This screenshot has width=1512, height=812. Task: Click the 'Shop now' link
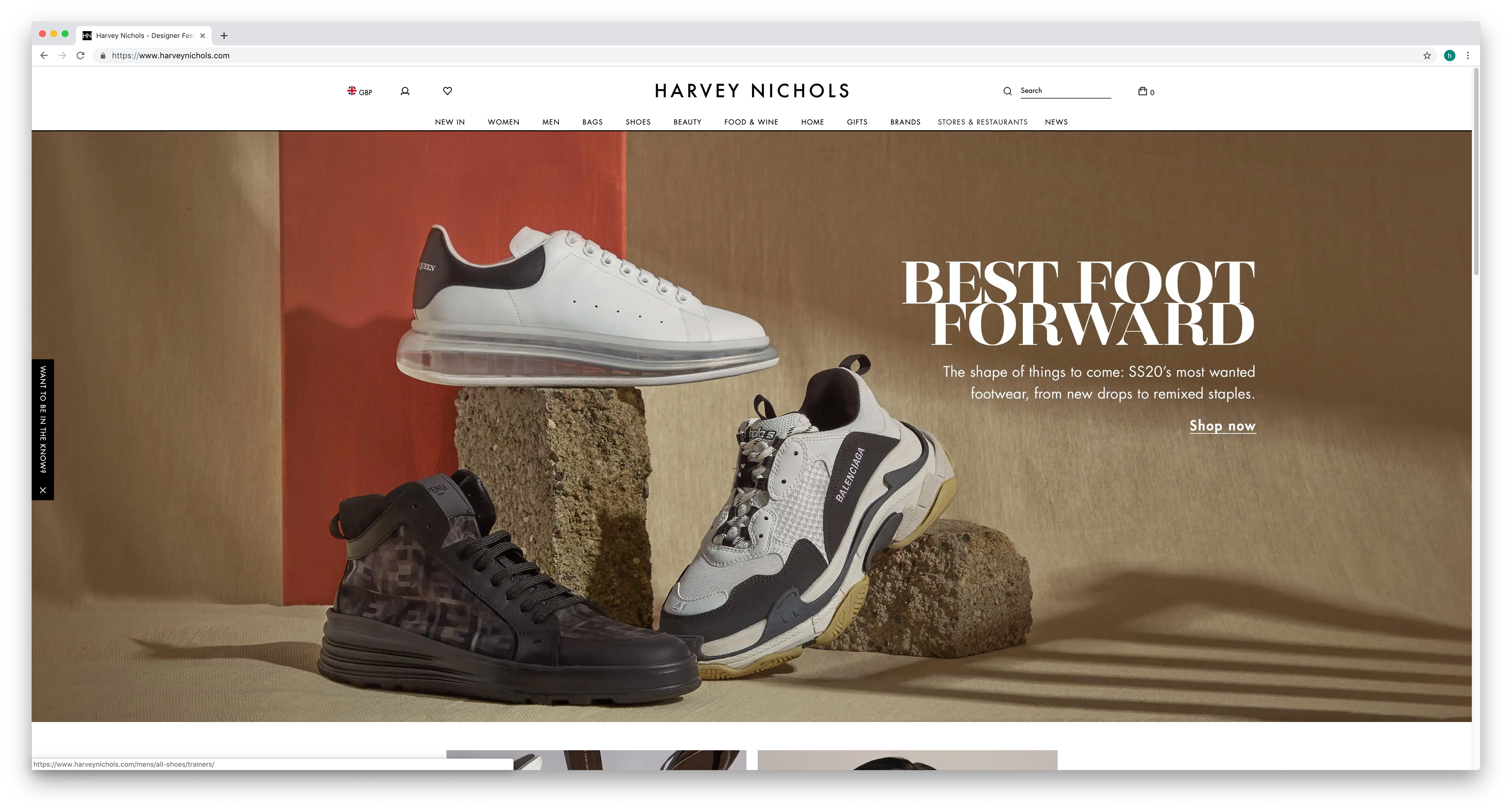coord(1222,426)
